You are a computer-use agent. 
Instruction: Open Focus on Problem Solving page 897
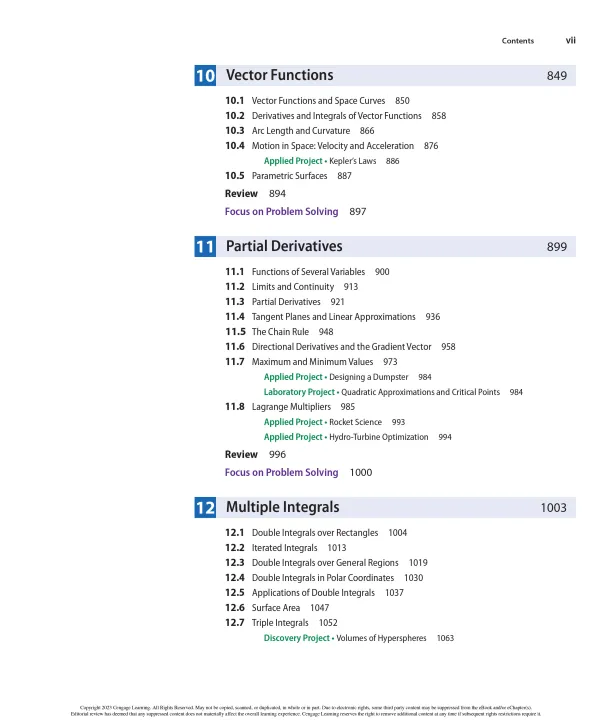282,211
